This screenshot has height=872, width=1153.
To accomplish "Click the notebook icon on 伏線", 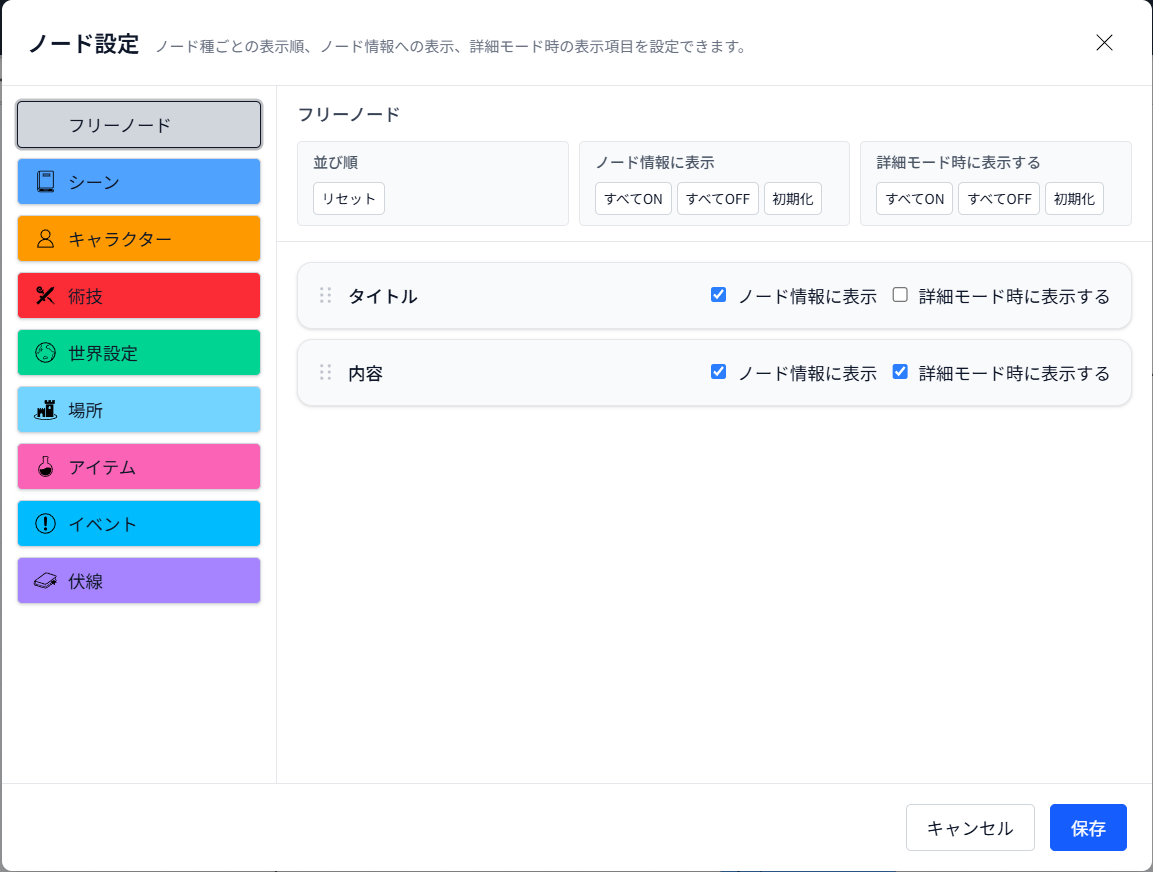I will (x=46, y=581).
